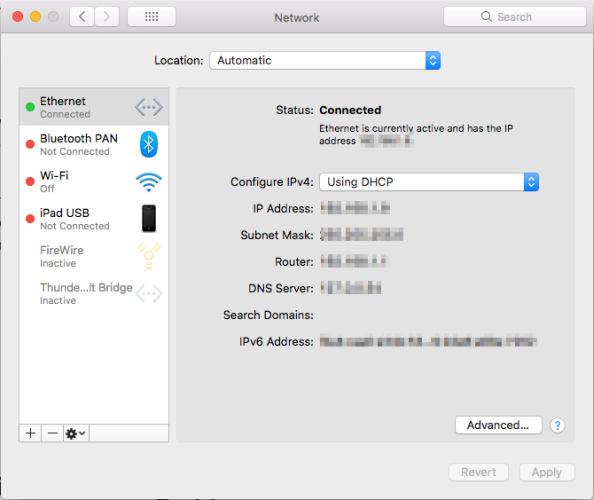Click the Bluetooth icon for Bluetooth PAN
Viewport: 594px width, 500px height.
(148, 144)
